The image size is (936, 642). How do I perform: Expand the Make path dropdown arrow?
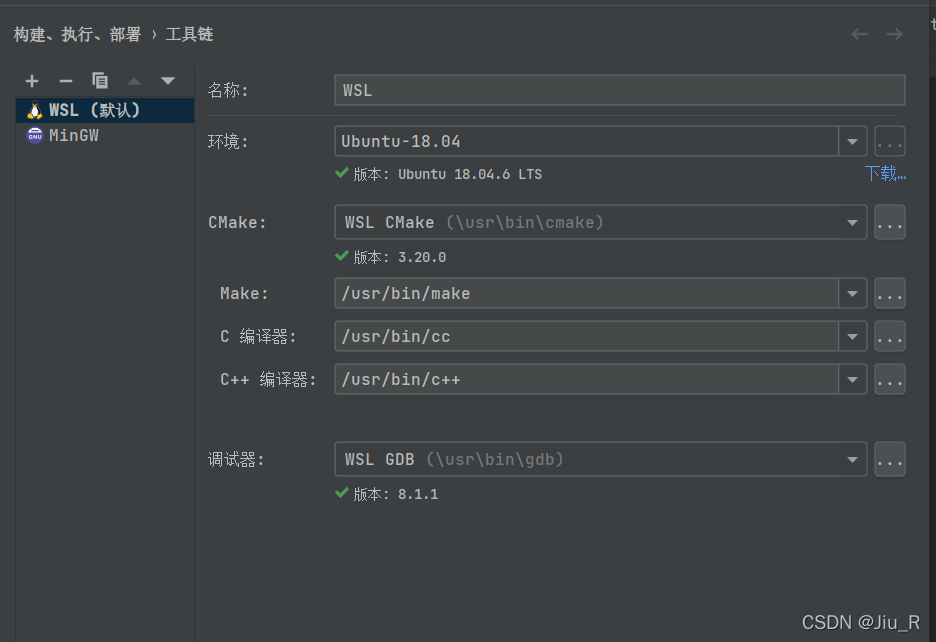[852, 293]
